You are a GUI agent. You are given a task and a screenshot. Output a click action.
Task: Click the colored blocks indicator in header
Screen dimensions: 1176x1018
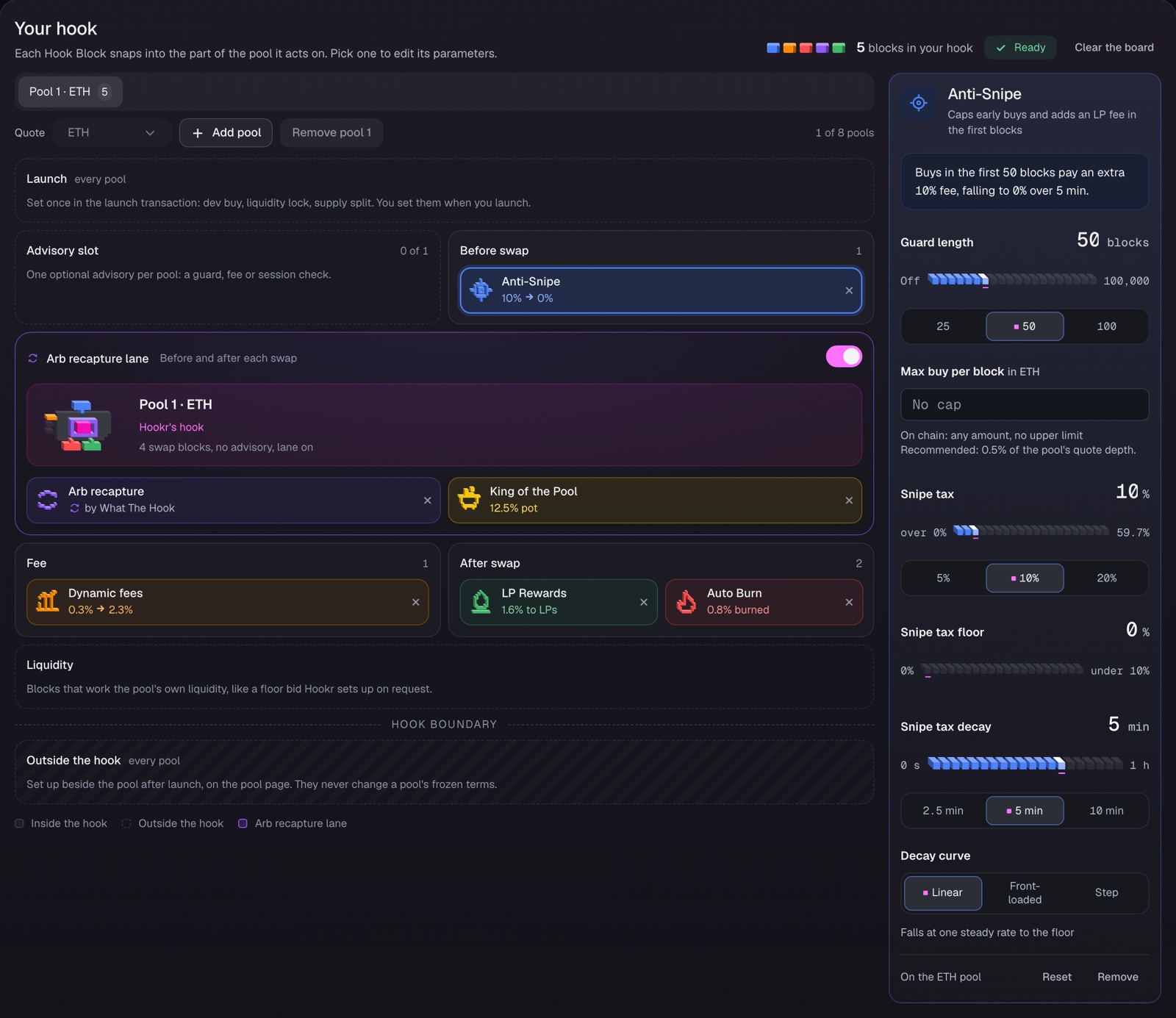click(x=806, y=48)
